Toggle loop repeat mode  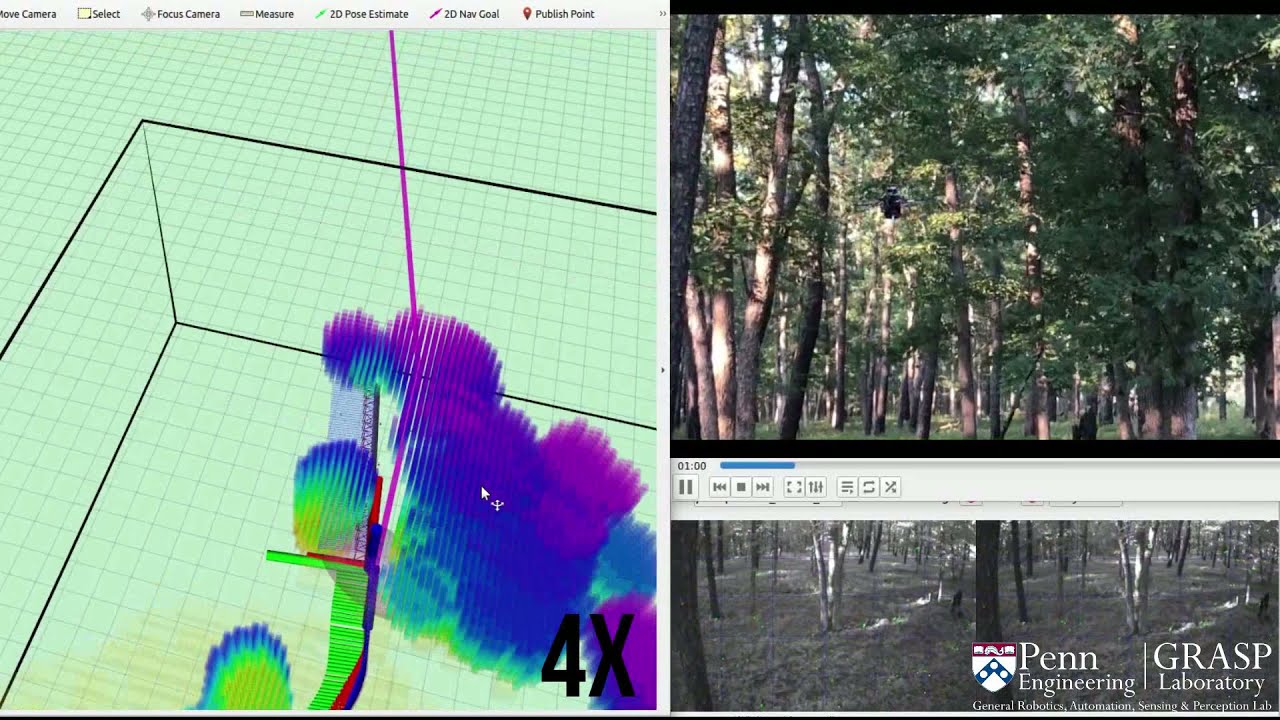tap(868, 487)
